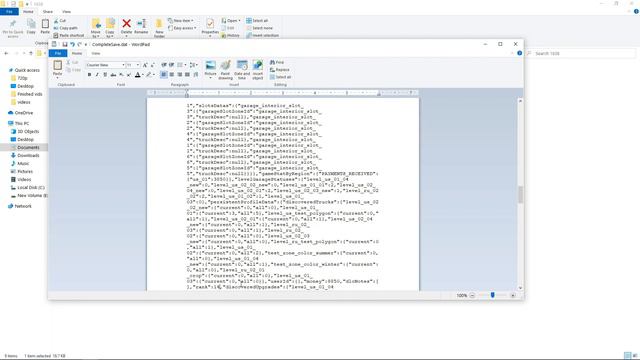Click Find in the WordPad Editing group
The image size is (640, 360).
tap(277, 62)
